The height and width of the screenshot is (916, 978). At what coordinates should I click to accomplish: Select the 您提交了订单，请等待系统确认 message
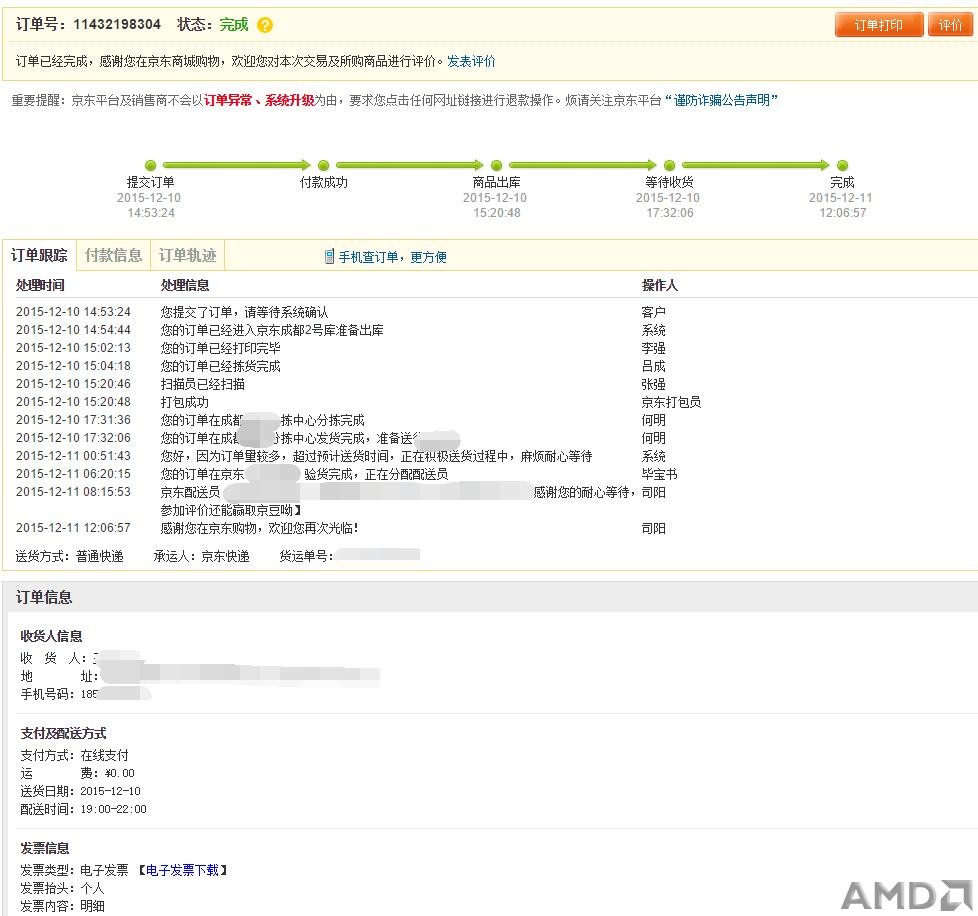click(244, 312)
